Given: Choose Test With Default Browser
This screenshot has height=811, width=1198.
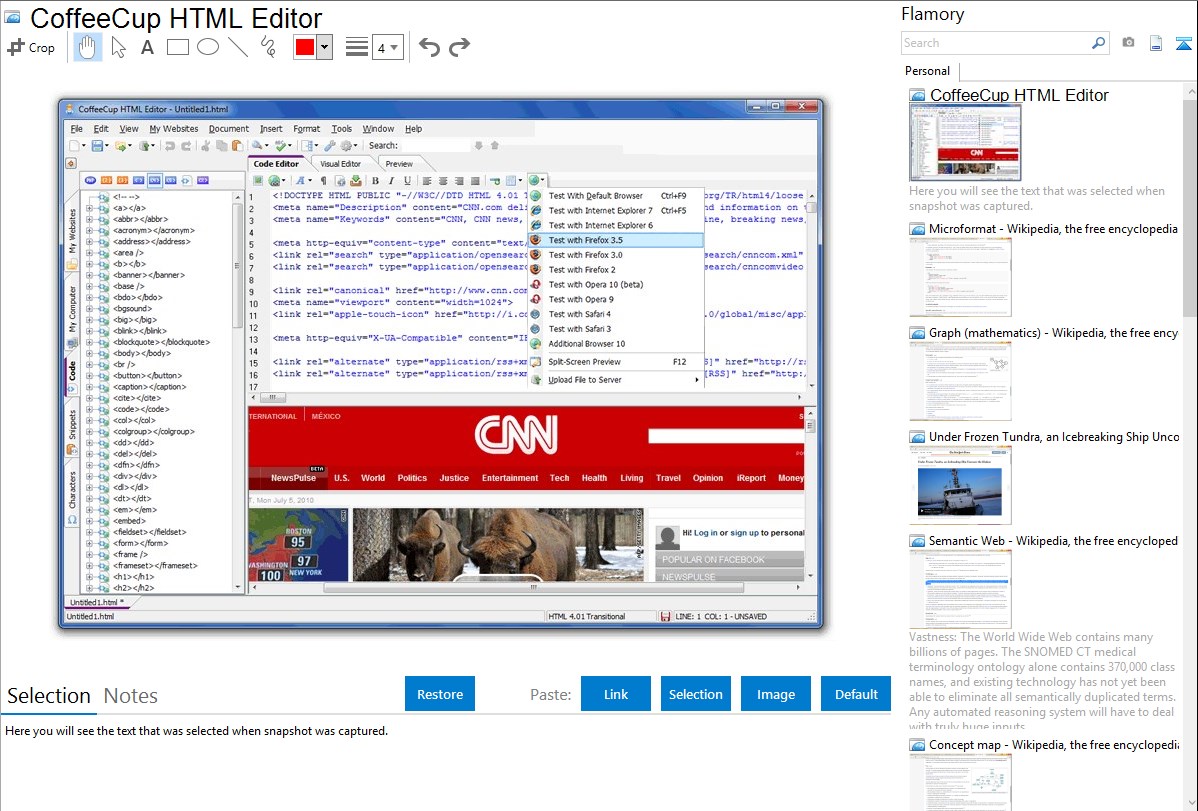Looking at the screenshot, I should pos(615,196).
